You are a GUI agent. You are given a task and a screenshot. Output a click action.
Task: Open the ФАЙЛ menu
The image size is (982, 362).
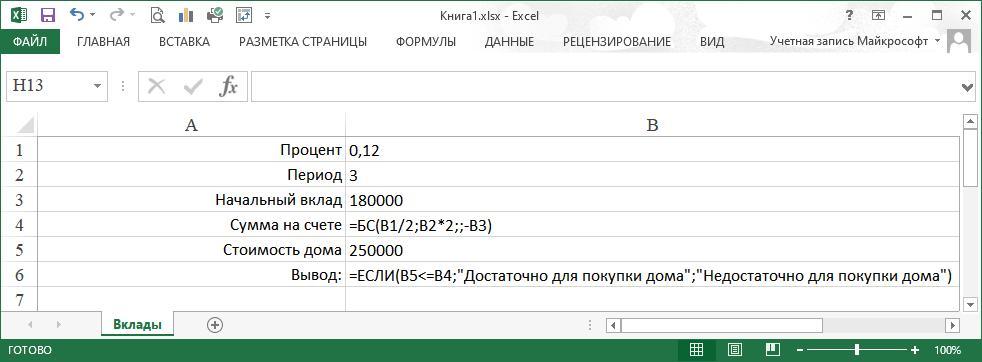[x=30, y=42]
